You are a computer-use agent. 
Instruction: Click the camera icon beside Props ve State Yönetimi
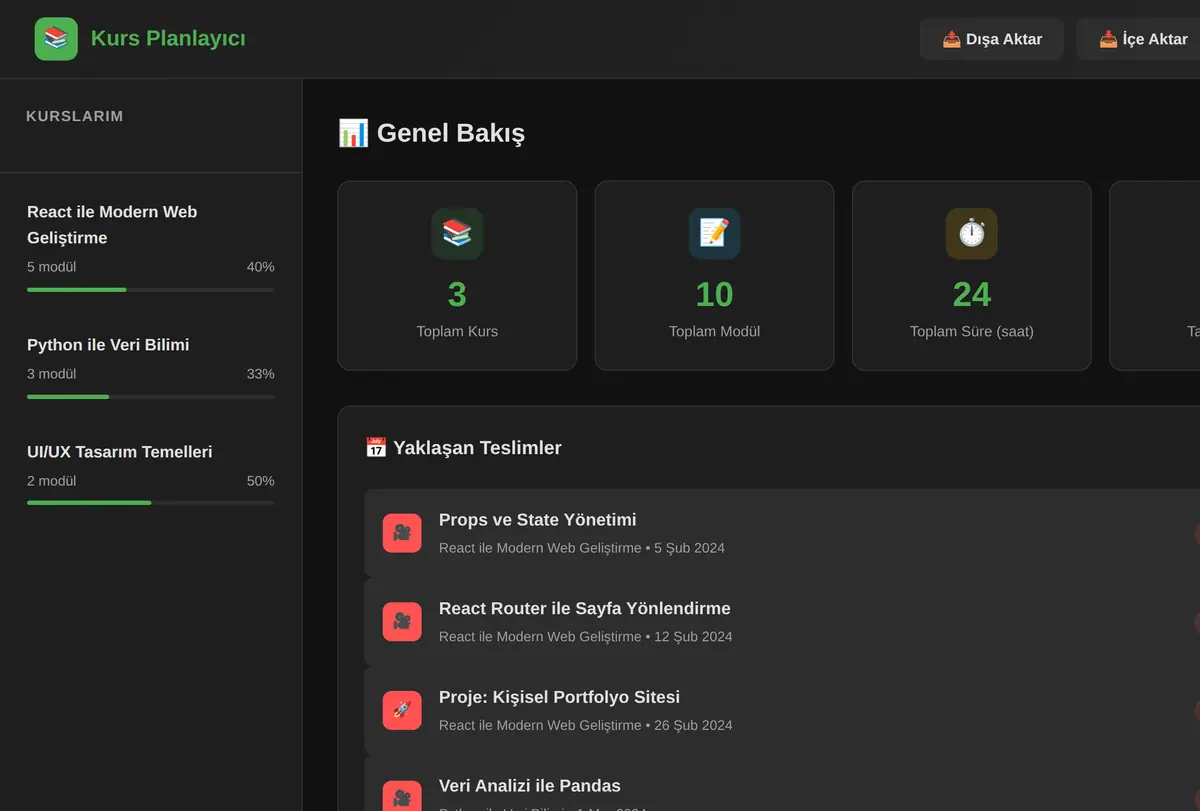pyautogui.click(x=402, y=533)
